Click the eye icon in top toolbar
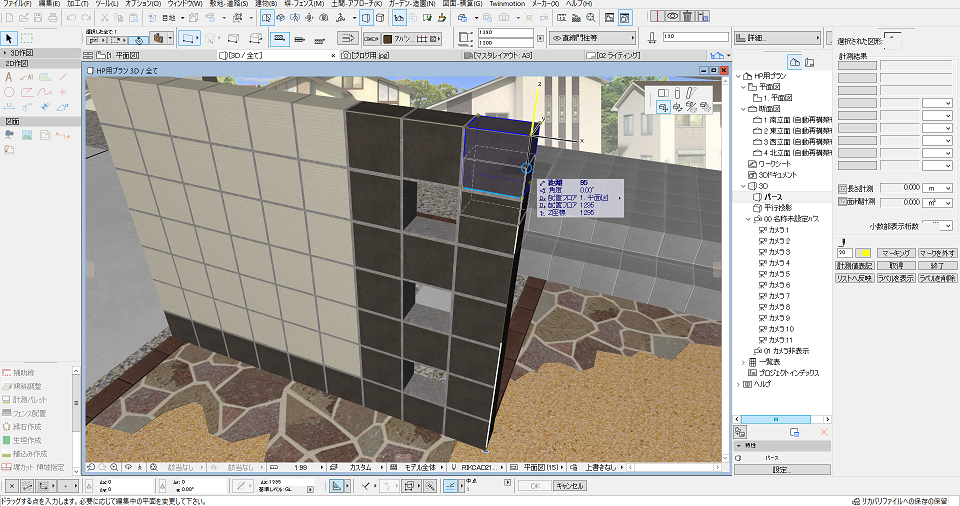The width and height of the screenshot is (960, 506). click(x=672, y=17)
